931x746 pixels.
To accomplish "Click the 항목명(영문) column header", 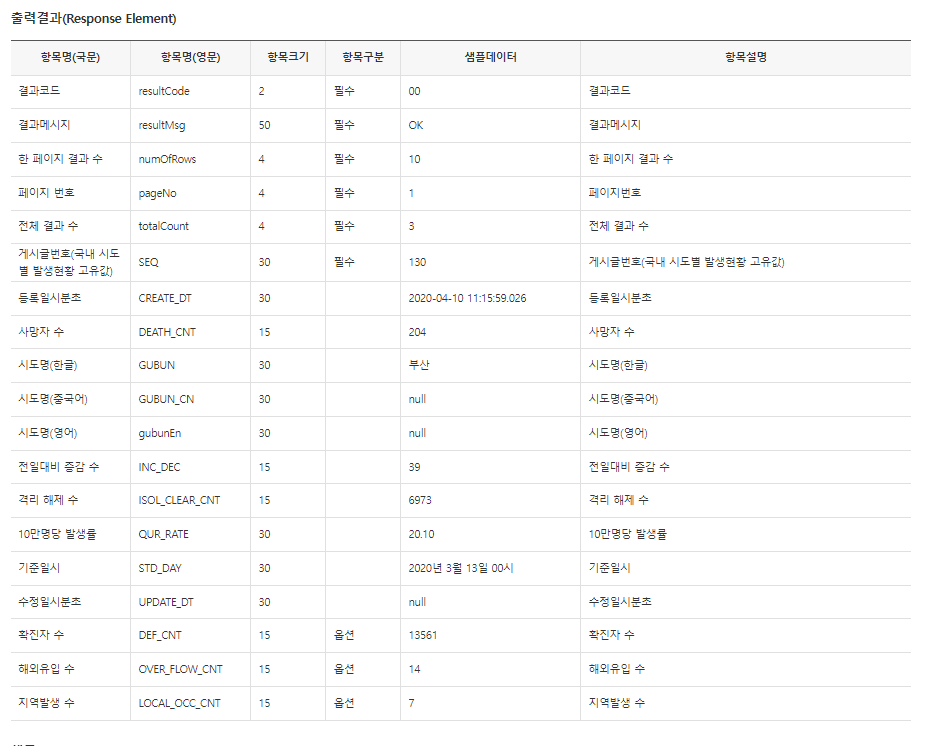I will pyautogui.click(x=191, y=57).
